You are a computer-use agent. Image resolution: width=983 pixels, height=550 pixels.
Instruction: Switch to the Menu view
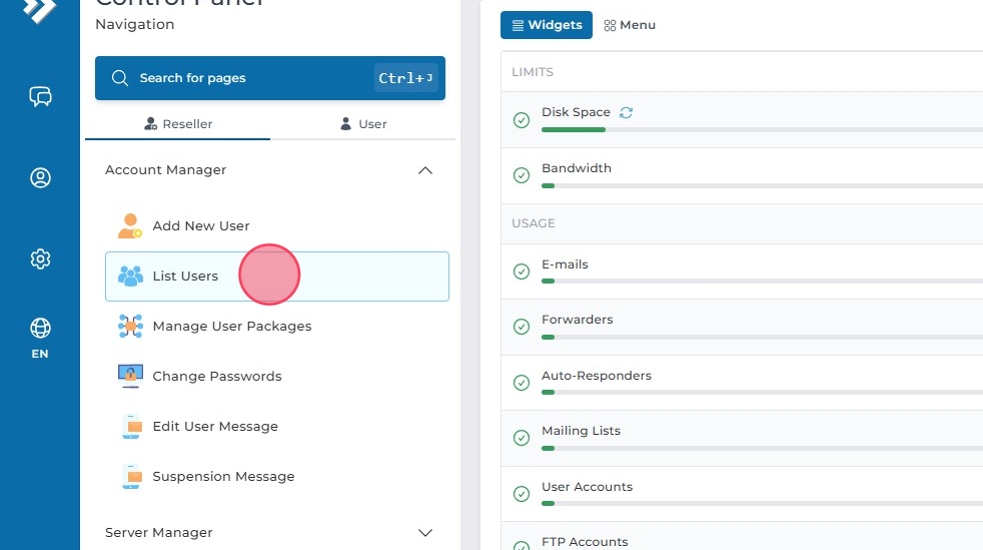[x=630, y=25]
